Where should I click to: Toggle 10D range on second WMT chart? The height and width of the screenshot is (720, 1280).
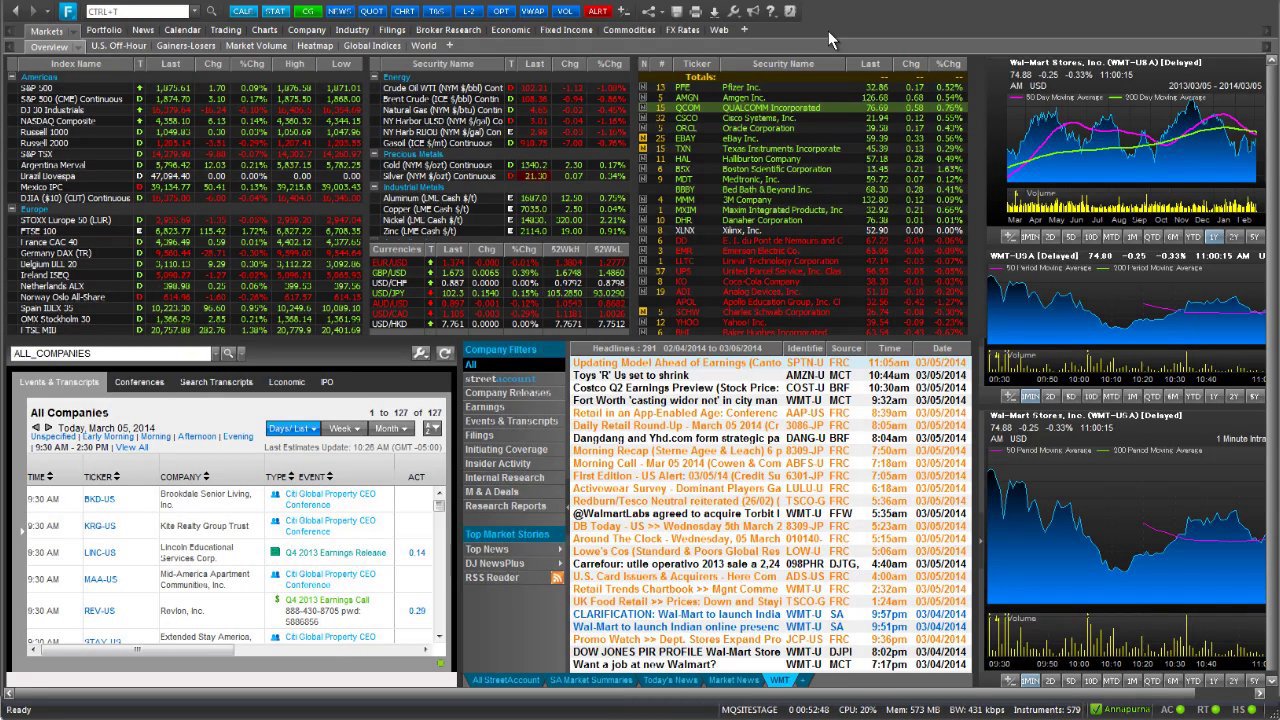click(x=1091, y=396)
